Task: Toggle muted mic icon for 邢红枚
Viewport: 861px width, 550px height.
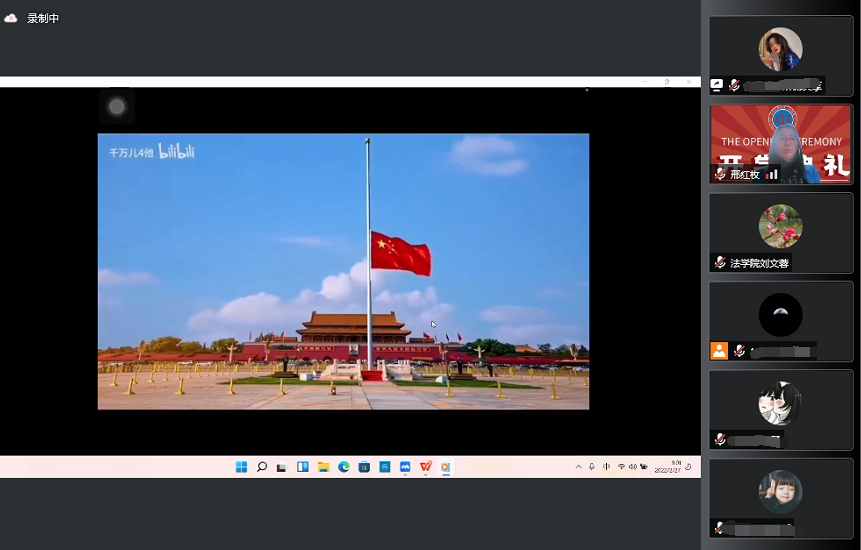Action: (720, 174)
